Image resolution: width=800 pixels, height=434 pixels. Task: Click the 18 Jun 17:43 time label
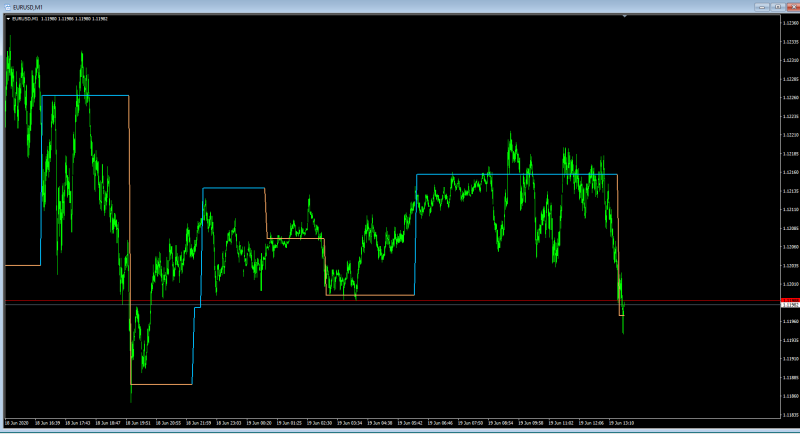[78, 423]
